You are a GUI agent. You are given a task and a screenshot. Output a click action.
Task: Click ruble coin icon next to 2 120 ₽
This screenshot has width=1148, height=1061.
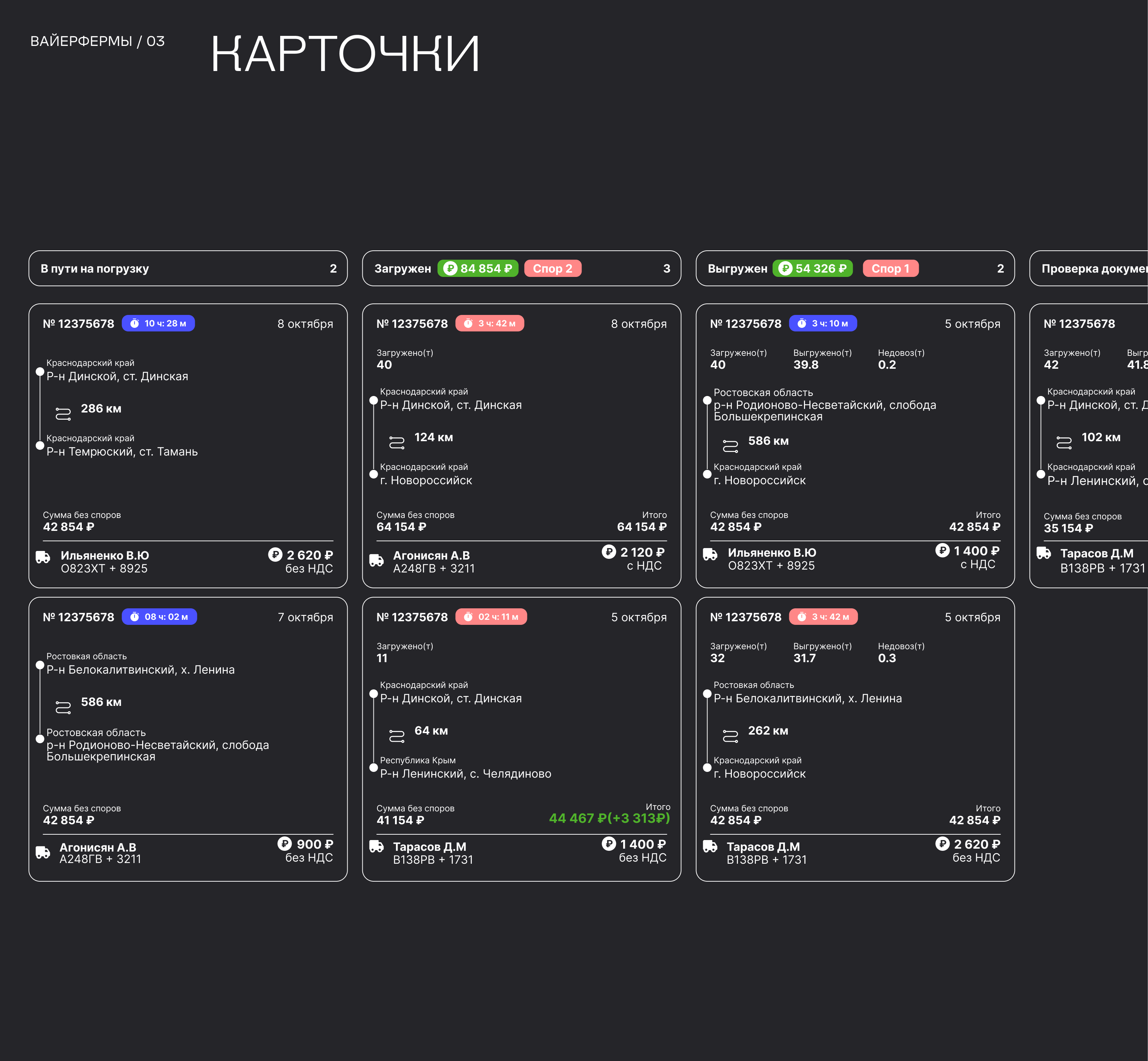point(609,552)
